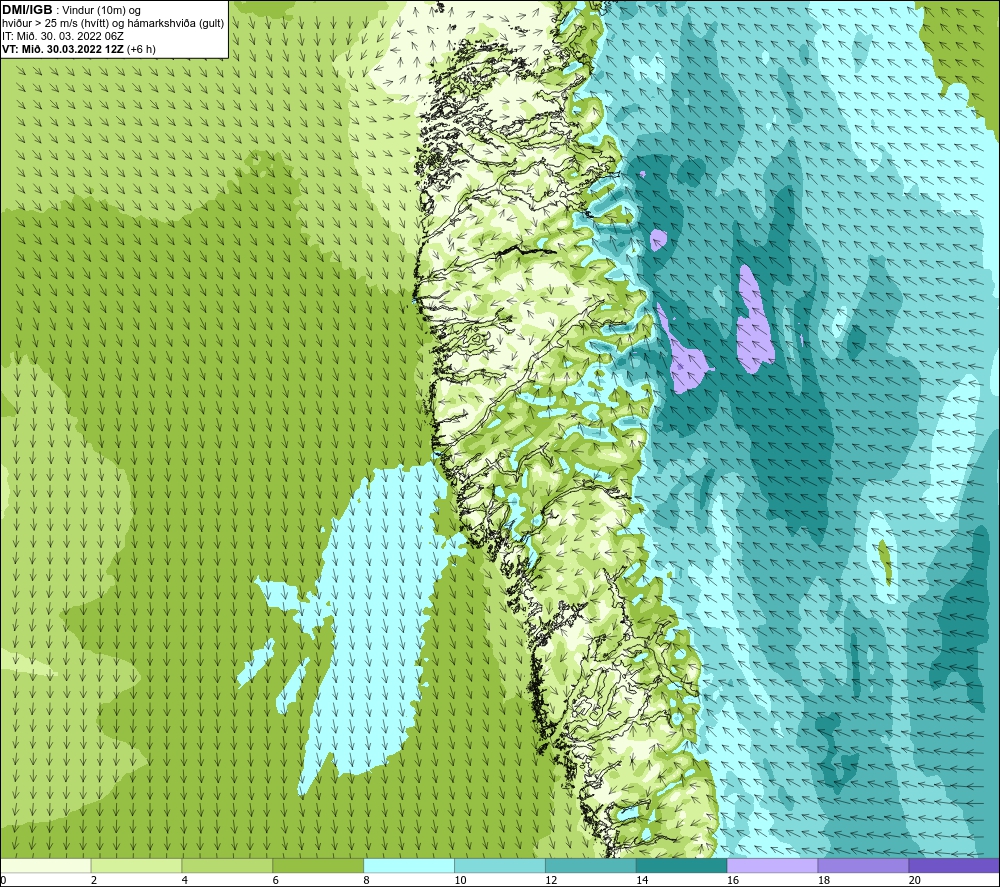Click the "DMI/IGB" title text
The height and width of the screenshot is (887, 1000).
click(27, 10)
